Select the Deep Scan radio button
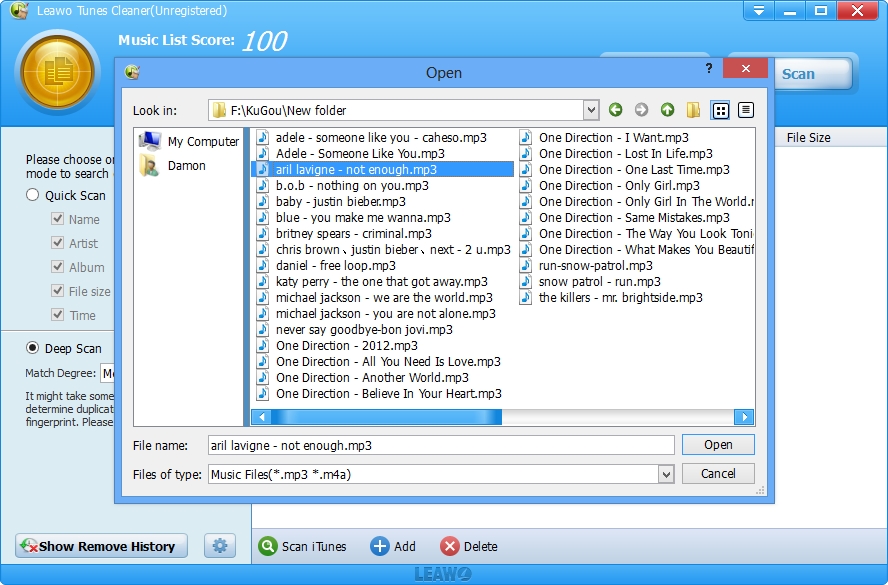This screenshot has width=888, height=585. (34, 348)
